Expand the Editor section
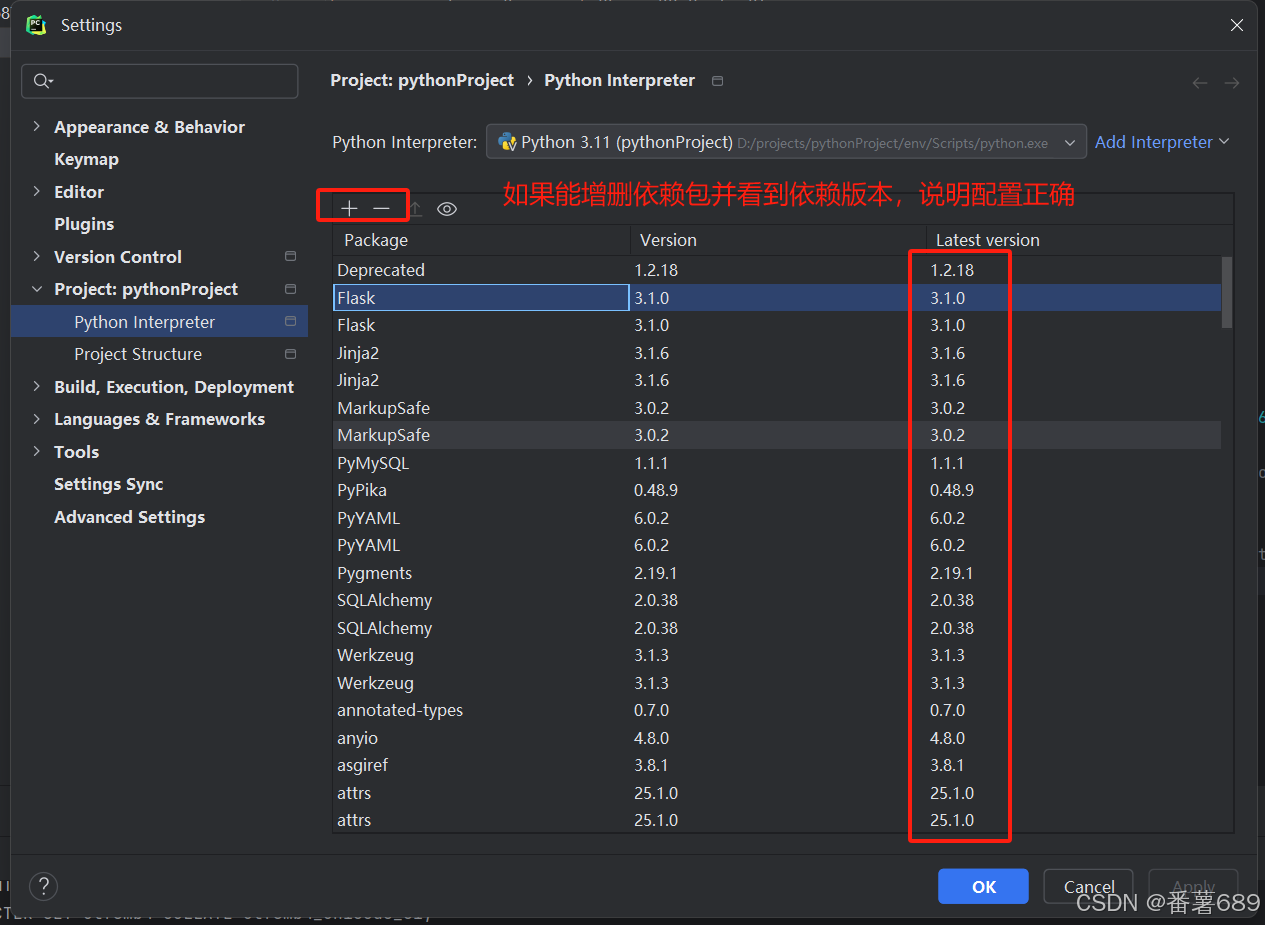This screenshot has height=925, width=1265. coord(37,192)
